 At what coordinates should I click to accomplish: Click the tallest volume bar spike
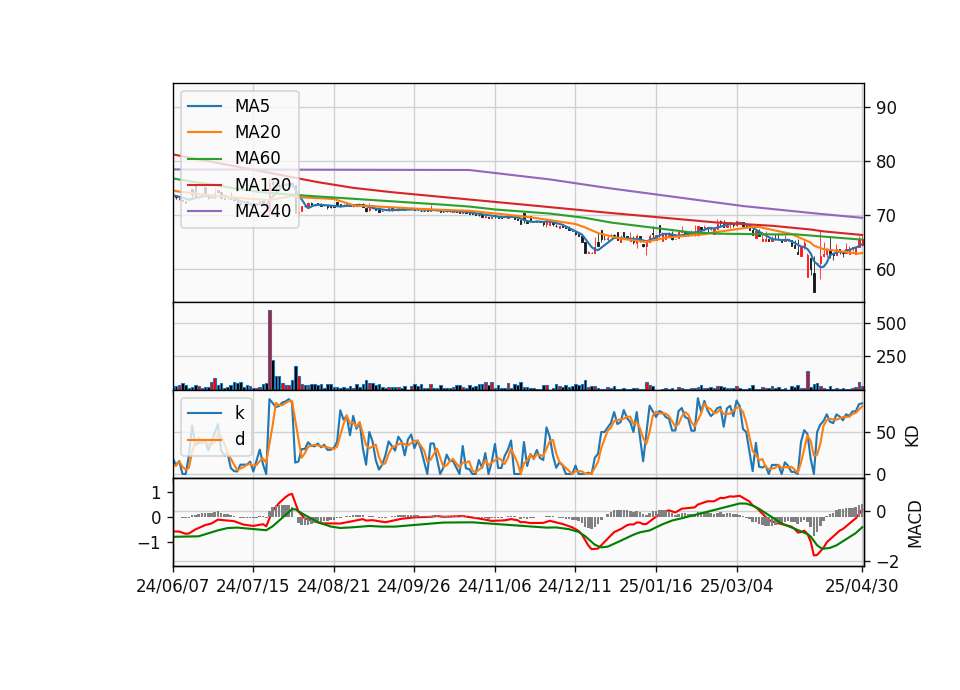(270, 350)
